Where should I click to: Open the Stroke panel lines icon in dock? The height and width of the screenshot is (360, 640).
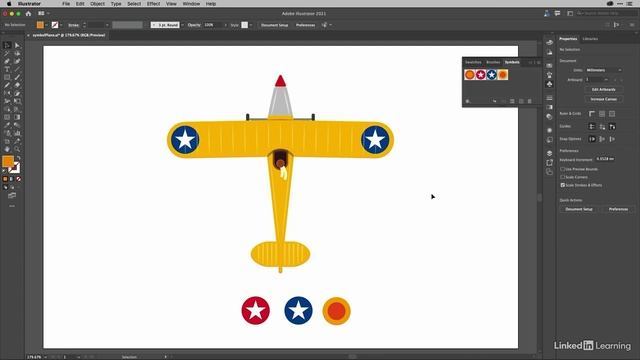pos(549,98)
